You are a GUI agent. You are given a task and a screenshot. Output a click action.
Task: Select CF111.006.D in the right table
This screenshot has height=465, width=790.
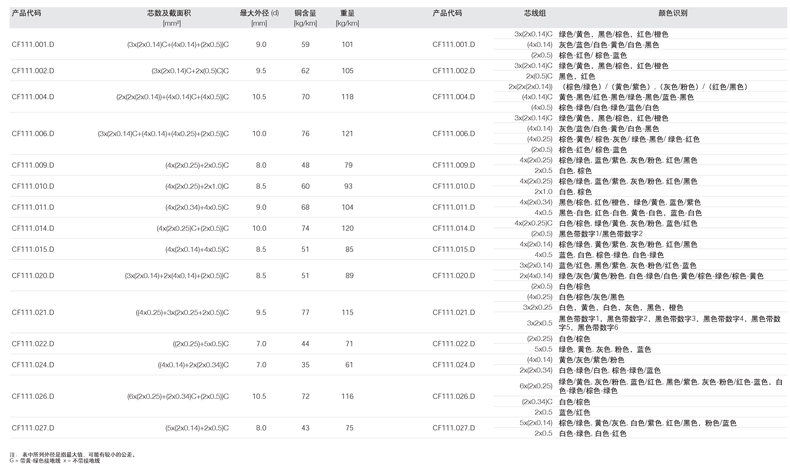coord(453,134)
